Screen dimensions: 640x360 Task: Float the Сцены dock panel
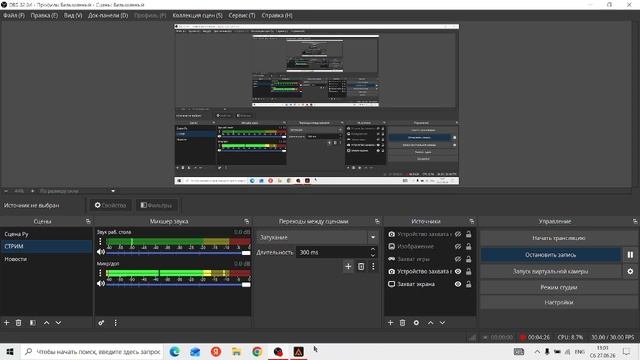[88, 221]
